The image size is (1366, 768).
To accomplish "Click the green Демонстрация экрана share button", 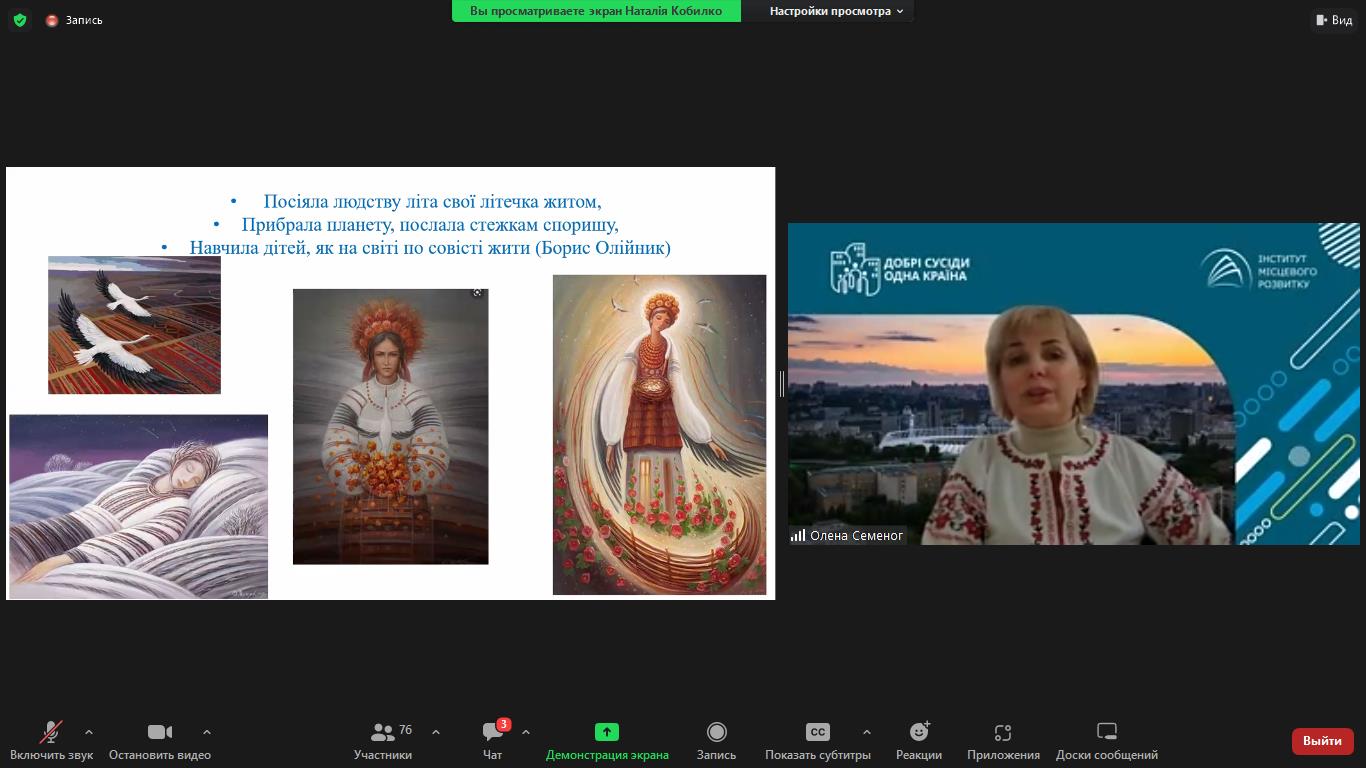I will click(607, 741).
